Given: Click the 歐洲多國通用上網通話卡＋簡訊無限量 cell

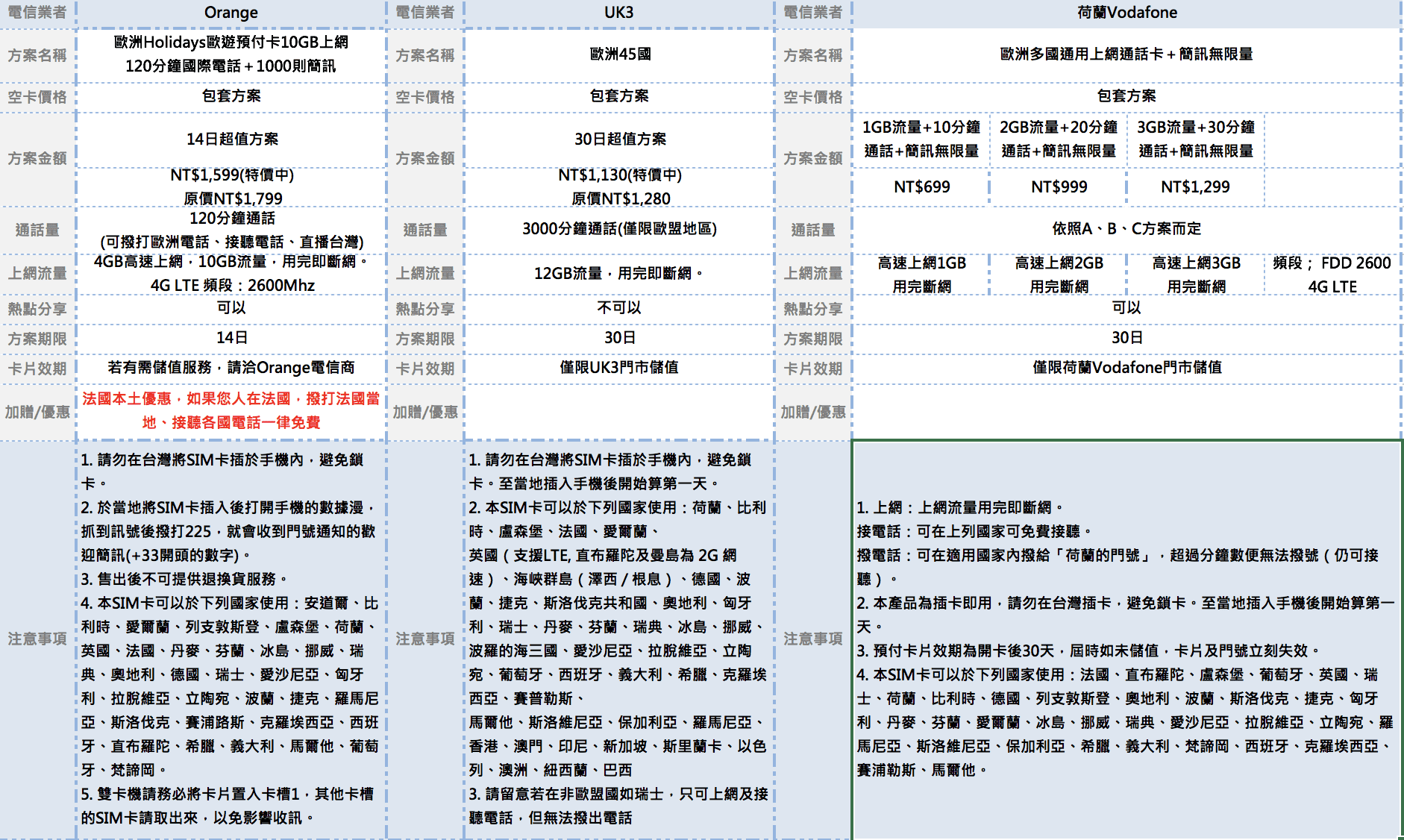Looking at the screenshot, I should [1126, 54].
